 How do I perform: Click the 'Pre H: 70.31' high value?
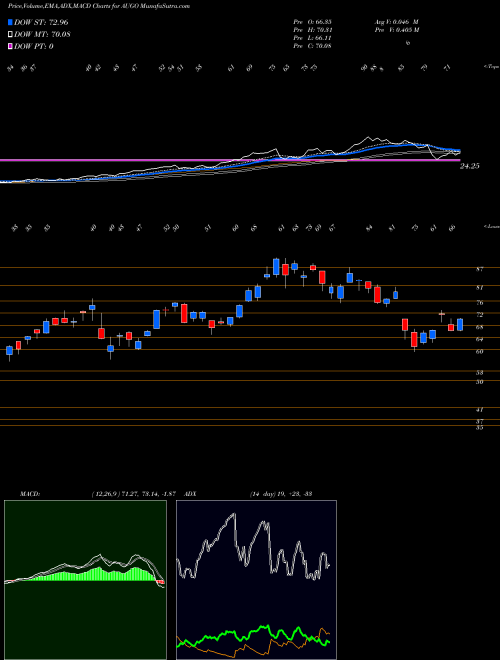coord(312,30)
